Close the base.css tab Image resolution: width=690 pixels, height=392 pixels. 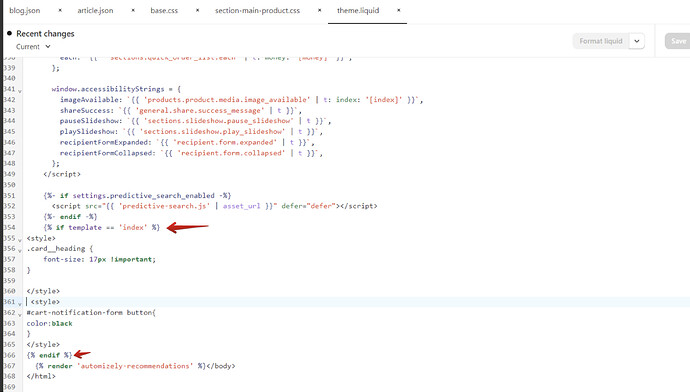[x=198, y=10]
